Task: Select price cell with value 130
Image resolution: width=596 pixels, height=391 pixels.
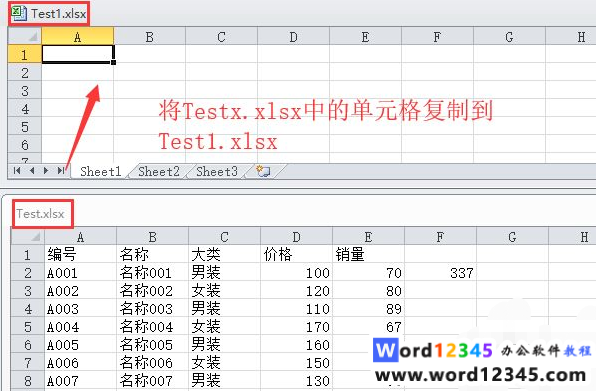Action: 296,381
